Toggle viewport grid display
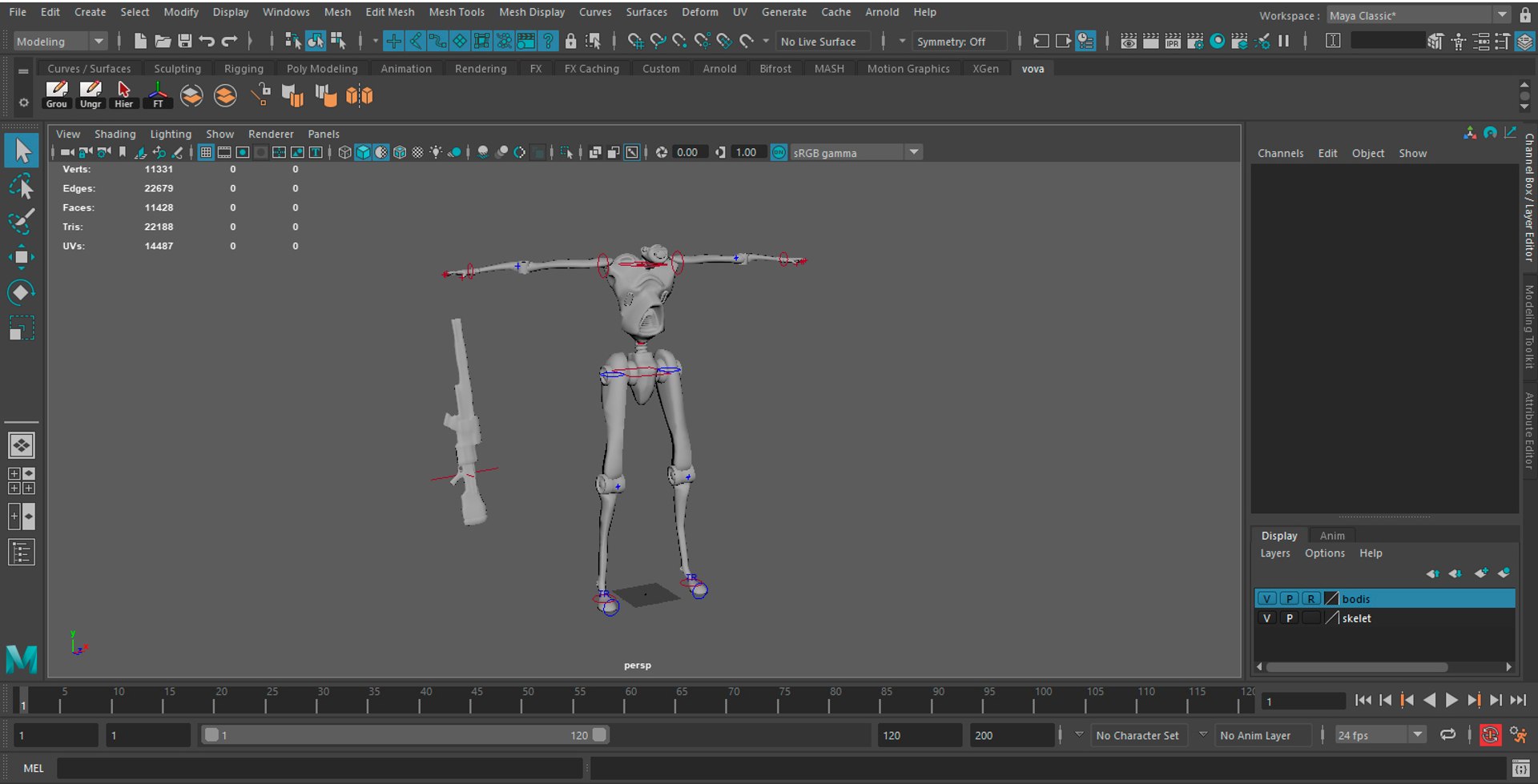The height and width of the screenshot is (784, 1538). (206, 152)
